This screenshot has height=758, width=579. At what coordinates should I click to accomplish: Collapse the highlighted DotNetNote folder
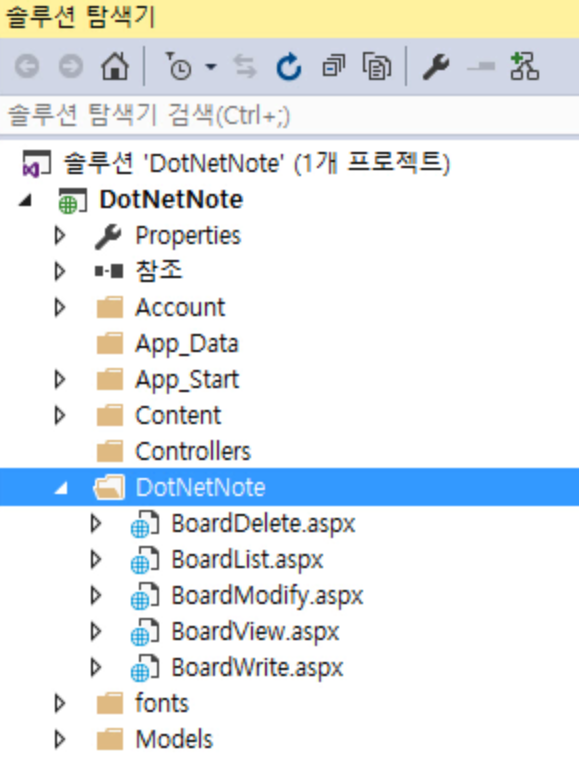click(61, 488)
